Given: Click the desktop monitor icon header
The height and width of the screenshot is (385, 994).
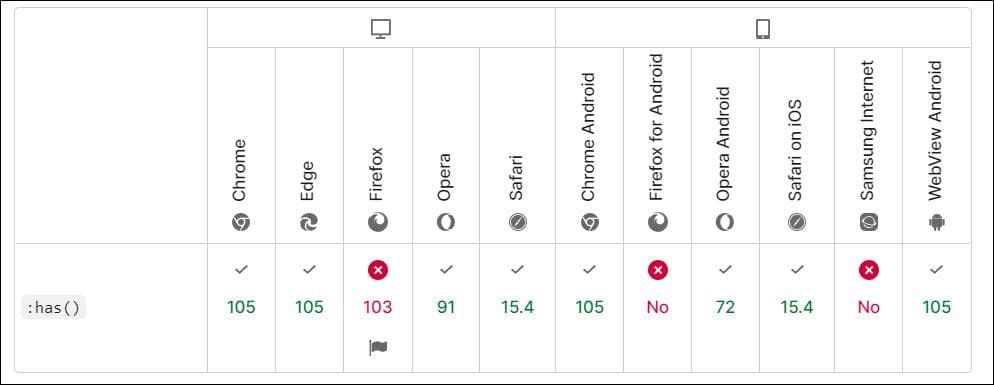Looking at the screenshot, I should click(x=380, y=29).
